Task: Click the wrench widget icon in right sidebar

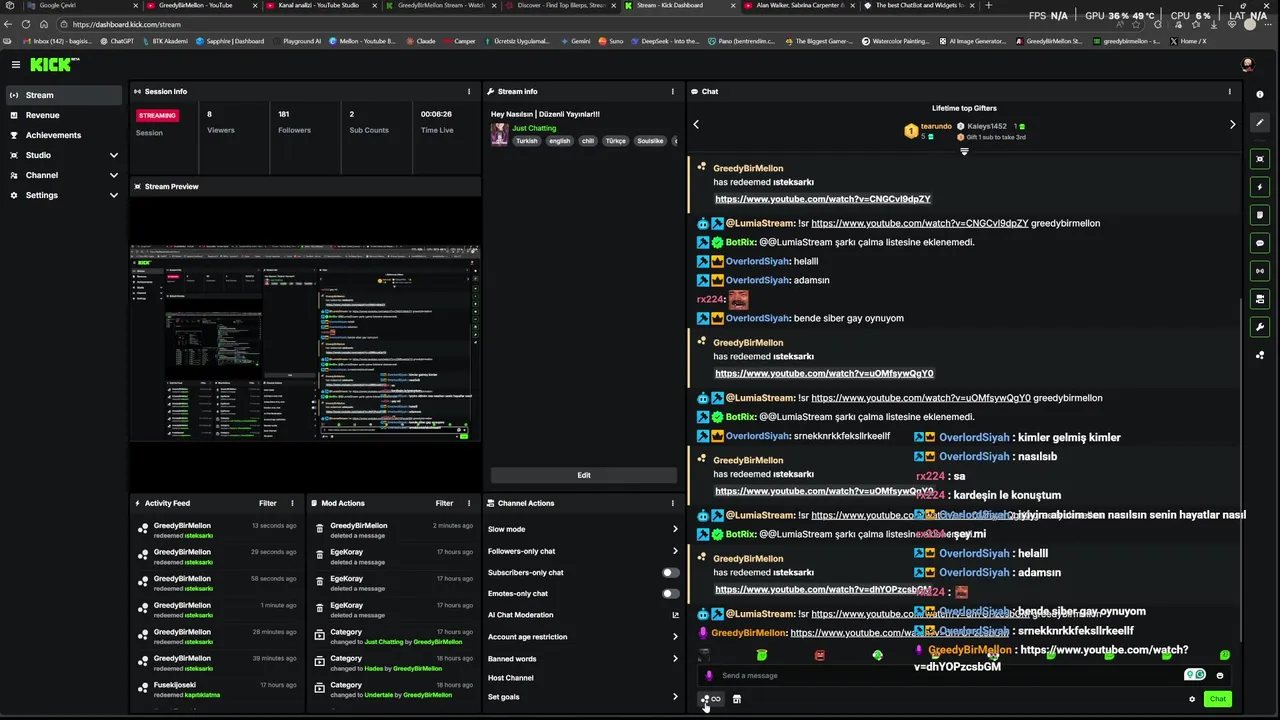Action: pyautogui.click(x=1260, y=327)
